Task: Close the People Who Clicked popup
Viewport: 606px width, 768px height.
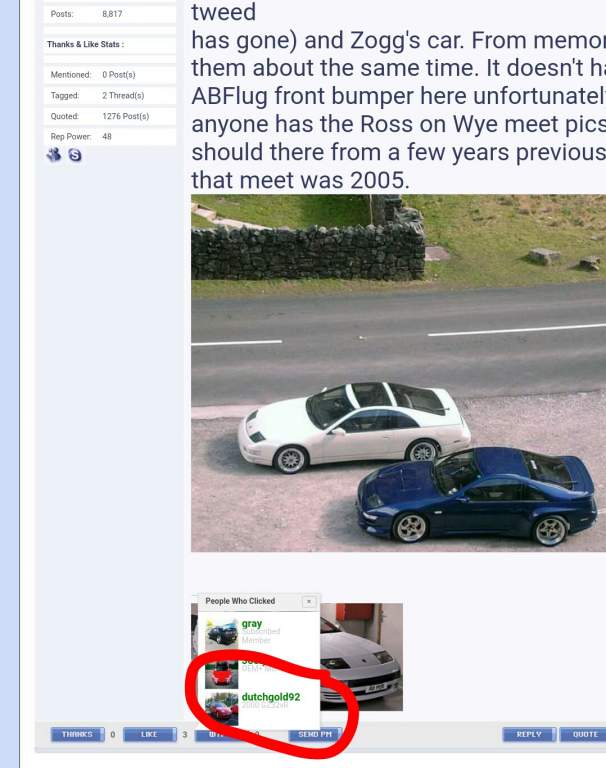Action: (x=309, y=601)
